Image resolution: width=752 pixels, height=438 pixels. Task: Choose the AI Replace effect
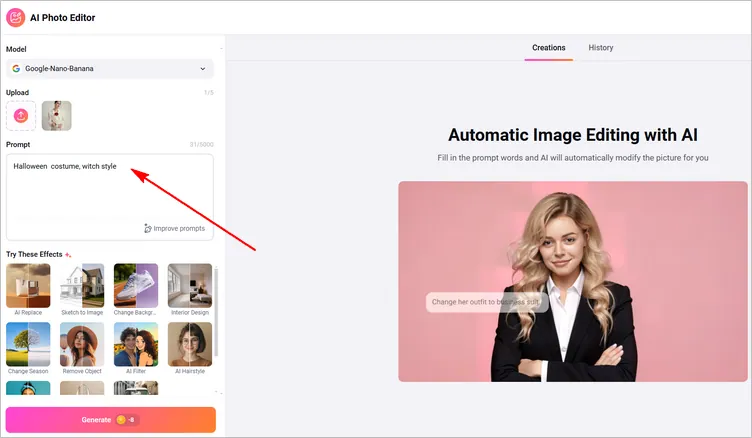point(28,286)
